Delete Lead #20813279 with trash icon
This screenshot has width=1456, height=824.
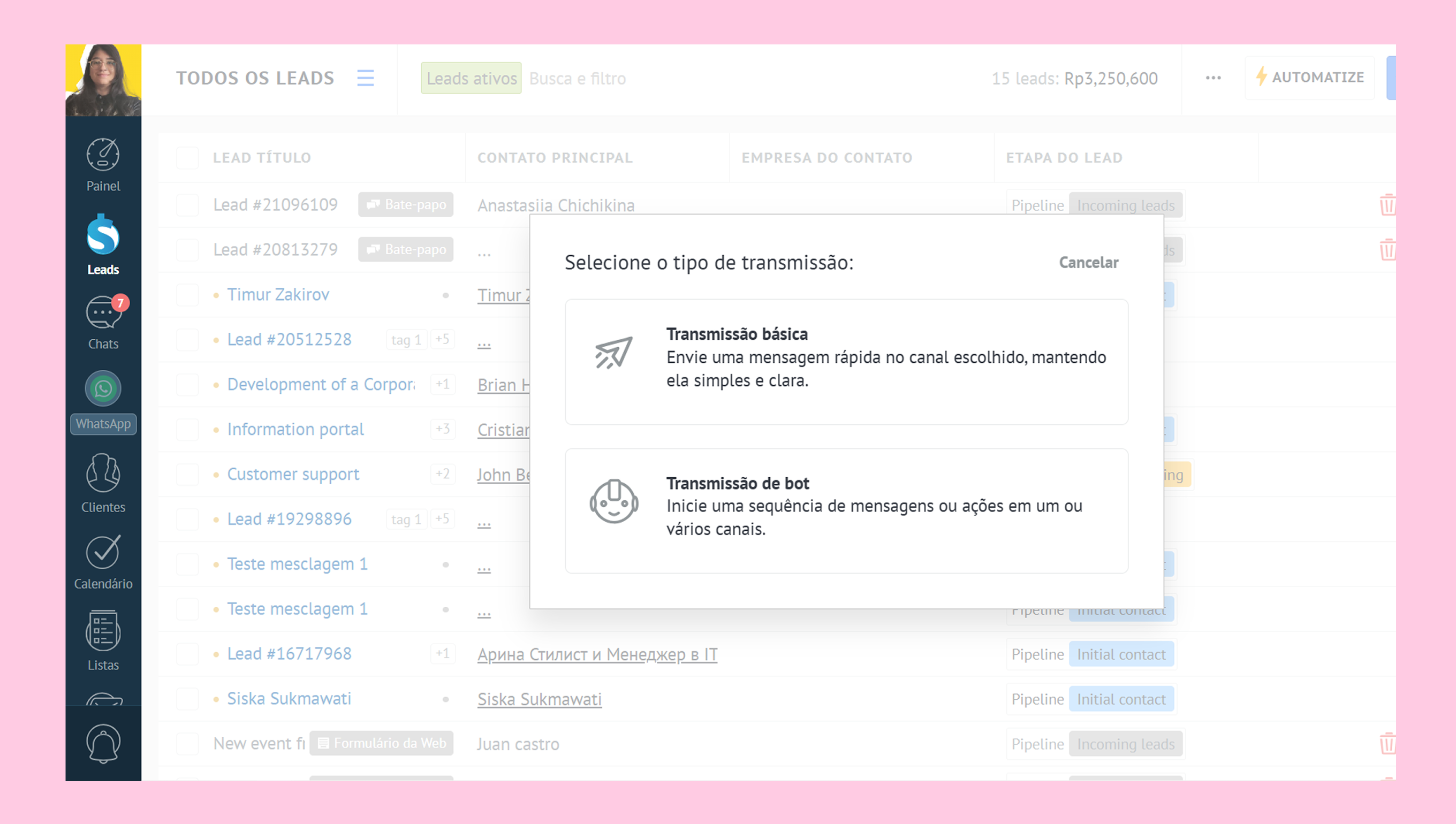click(x=1387, y=249)
